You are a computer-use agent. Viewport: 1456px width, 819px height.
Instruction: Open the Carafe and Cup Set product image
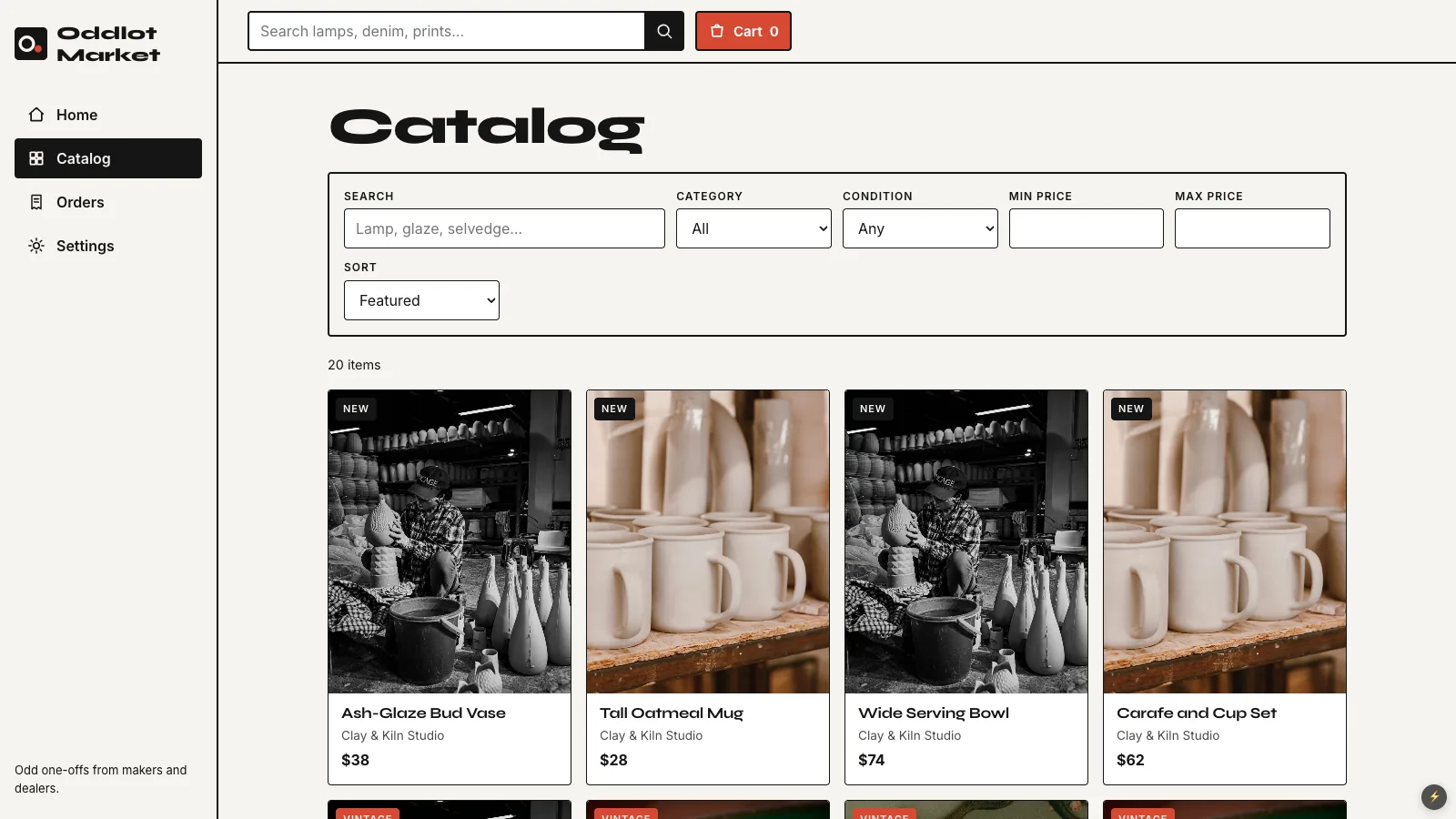[x=1225, y=541]
